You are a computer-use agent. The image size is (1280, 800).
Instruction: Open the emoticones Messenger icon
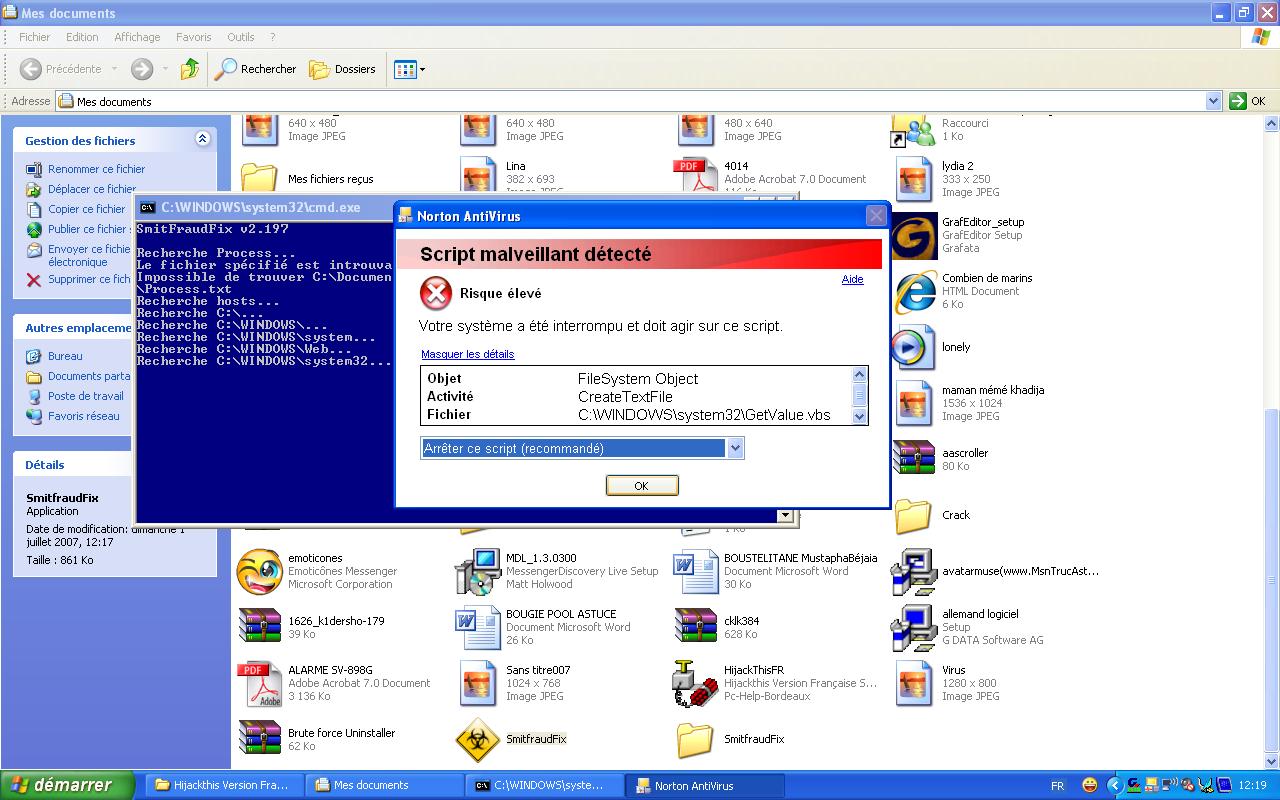pos(259,571)
